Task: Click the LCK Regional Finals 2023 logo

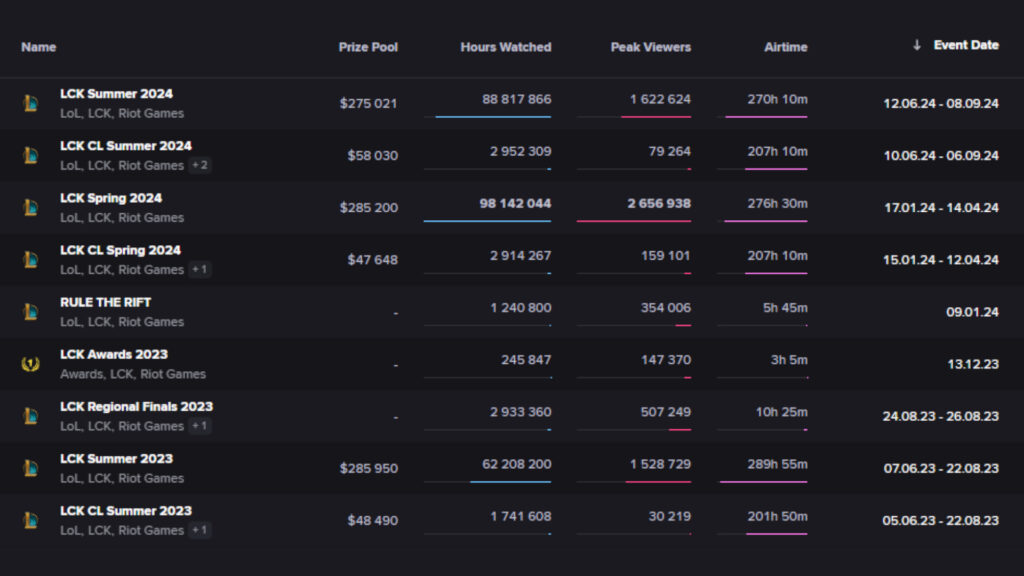Action: pos(30,415)
